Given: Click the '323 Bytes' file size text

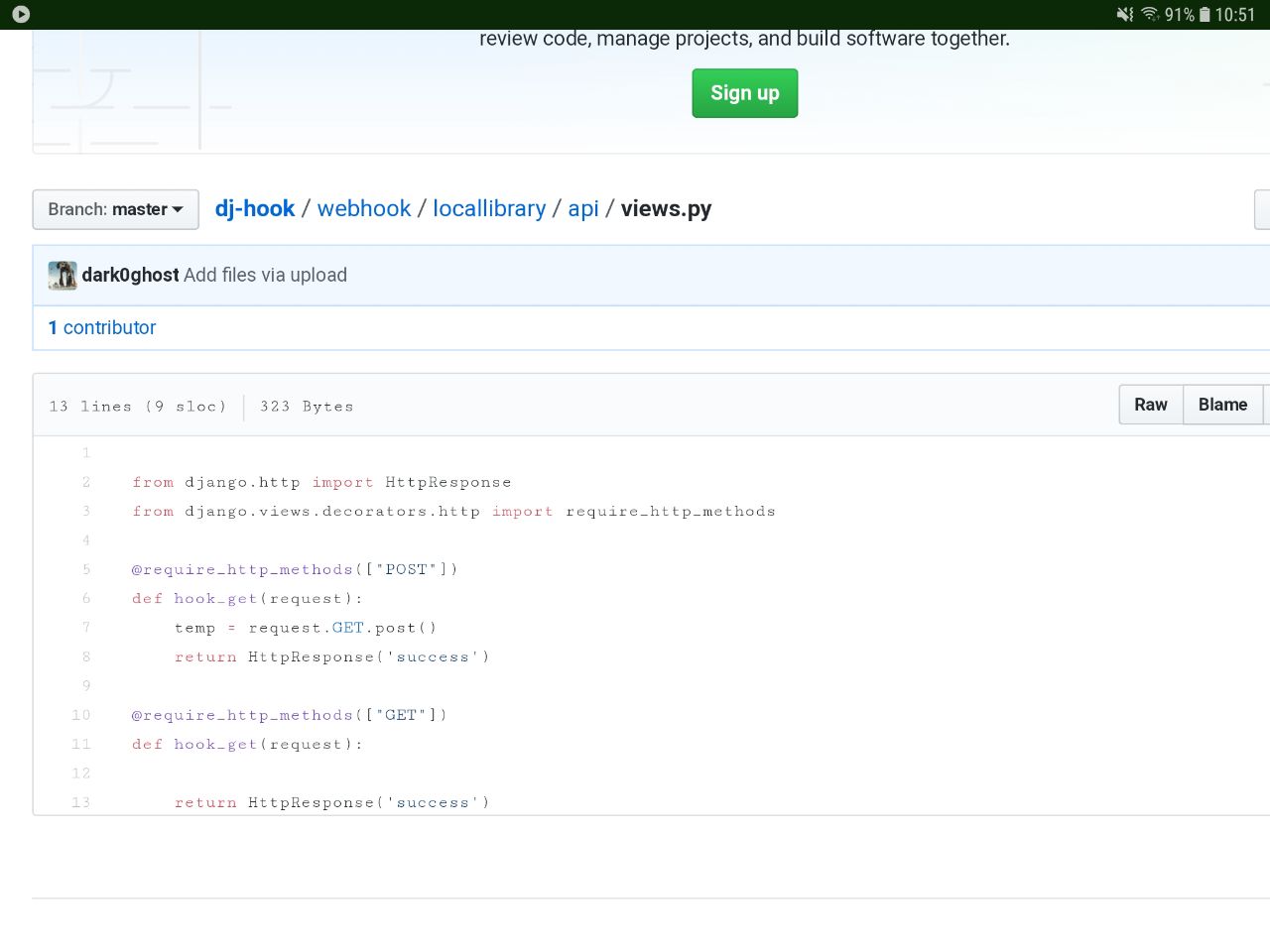Looking at the screenshot, I should pos(307,407).
